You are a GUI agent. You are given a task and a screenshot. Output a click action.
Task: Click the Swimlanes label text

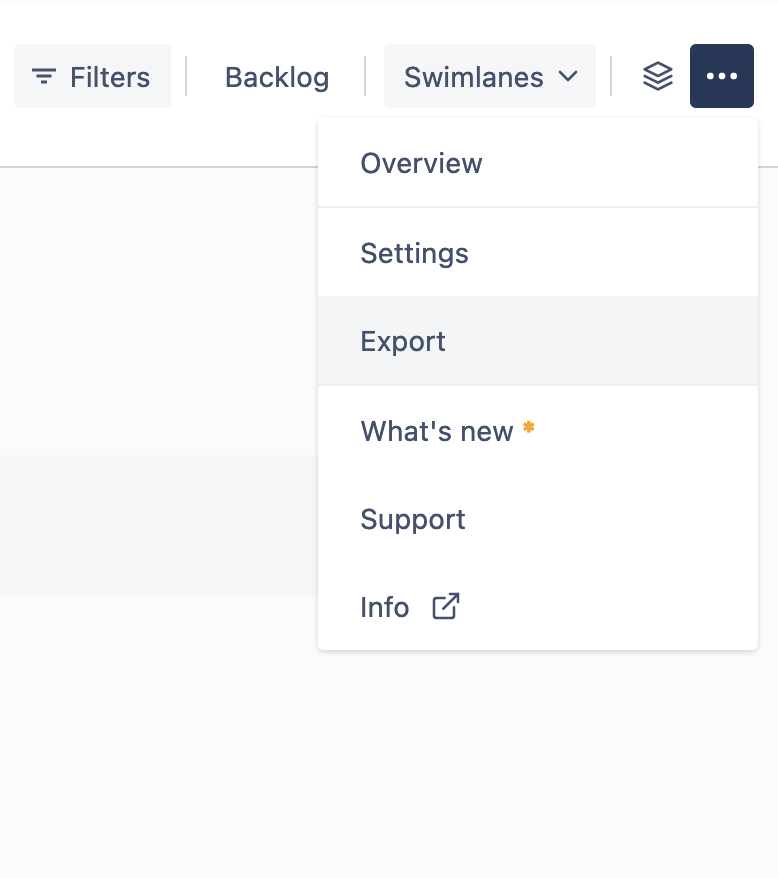[x=474, y=77]
